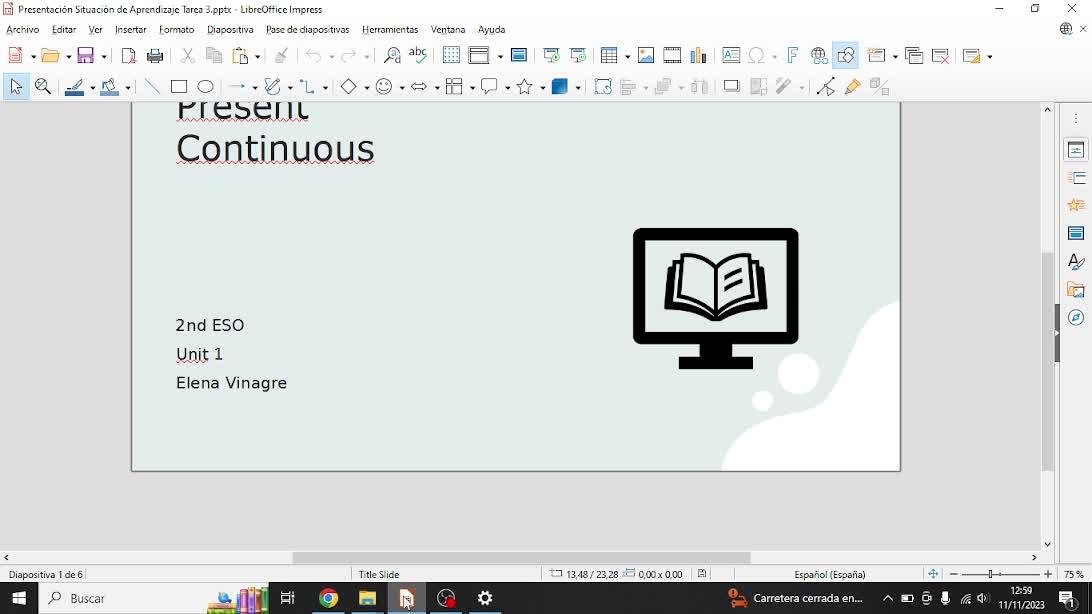Expand the Insert Table dropdown arrow
Viewport: 1092px width, 614px height.
[628, 57]
